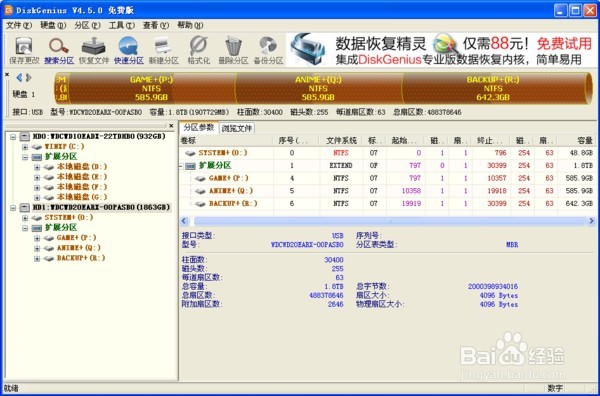
Task: Click the 序号 column header
Action: (296, 140)
